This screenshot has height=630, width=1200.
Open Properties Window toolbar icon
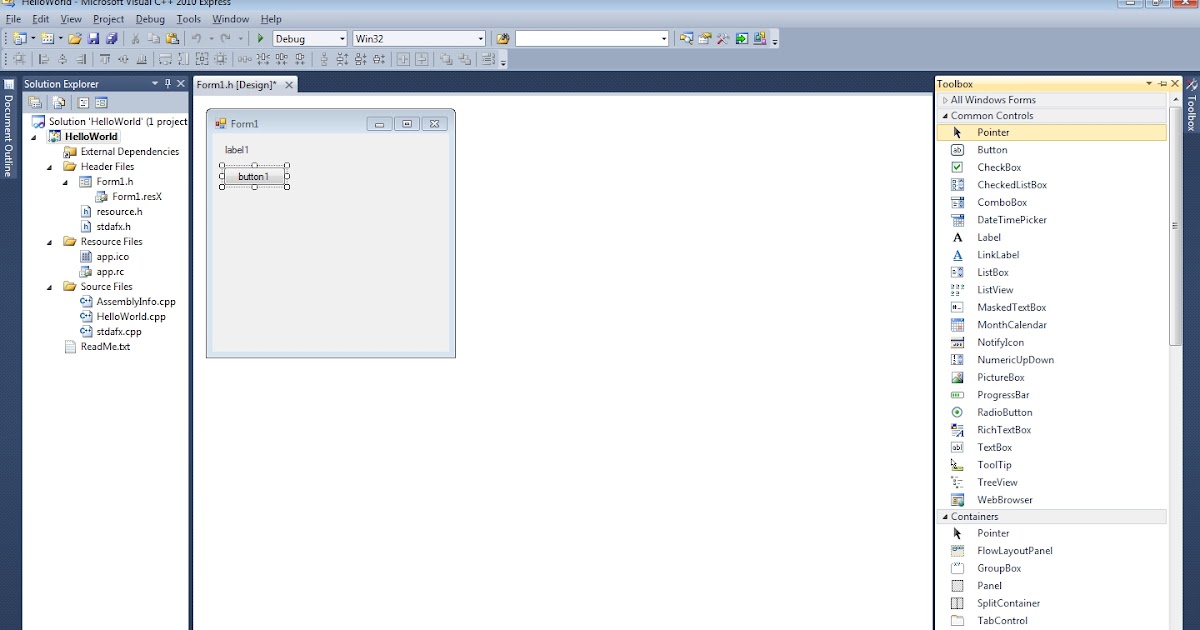tap(704, 38)
